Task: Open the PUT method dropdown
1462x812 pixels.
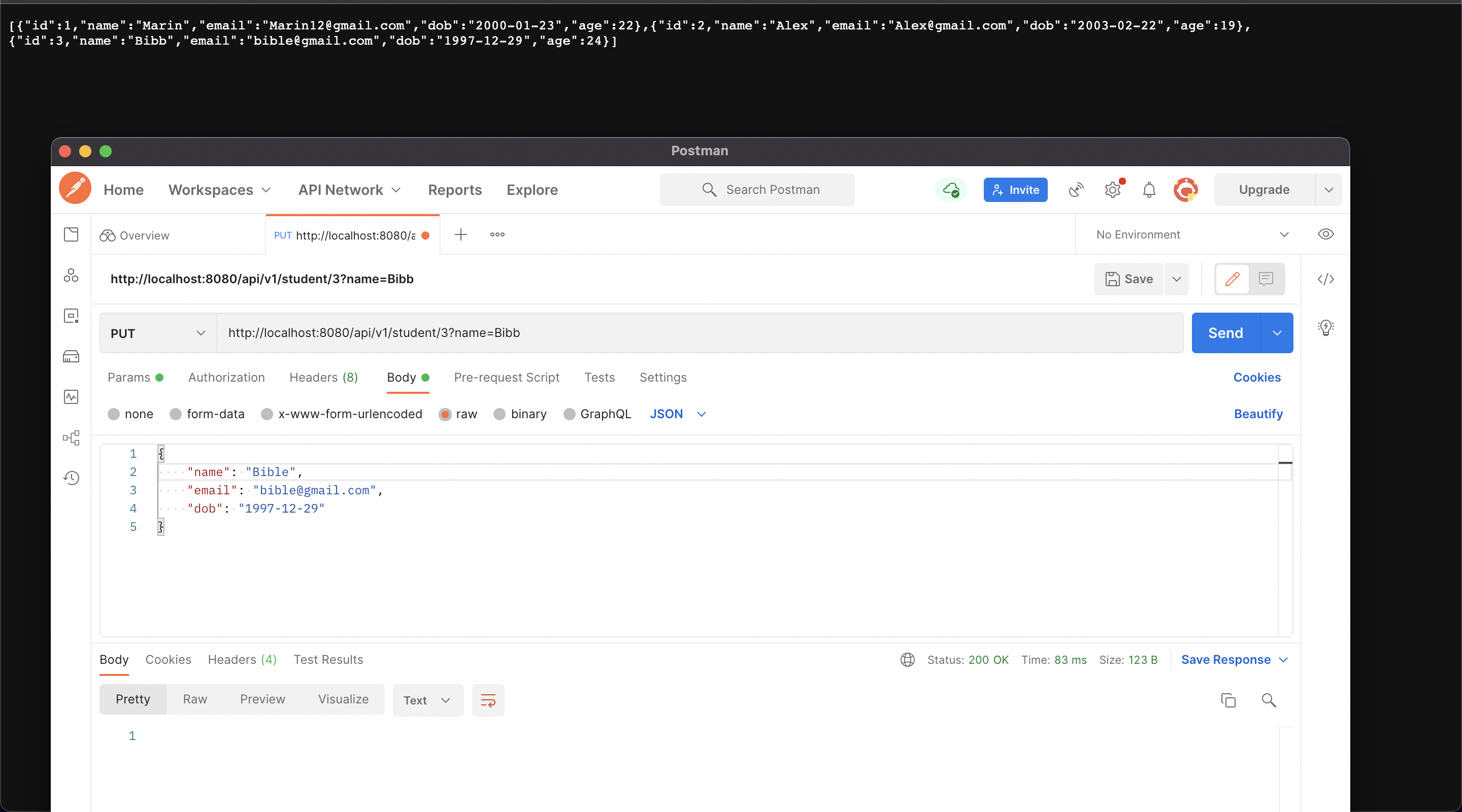Action: click(x=157, y=332)
